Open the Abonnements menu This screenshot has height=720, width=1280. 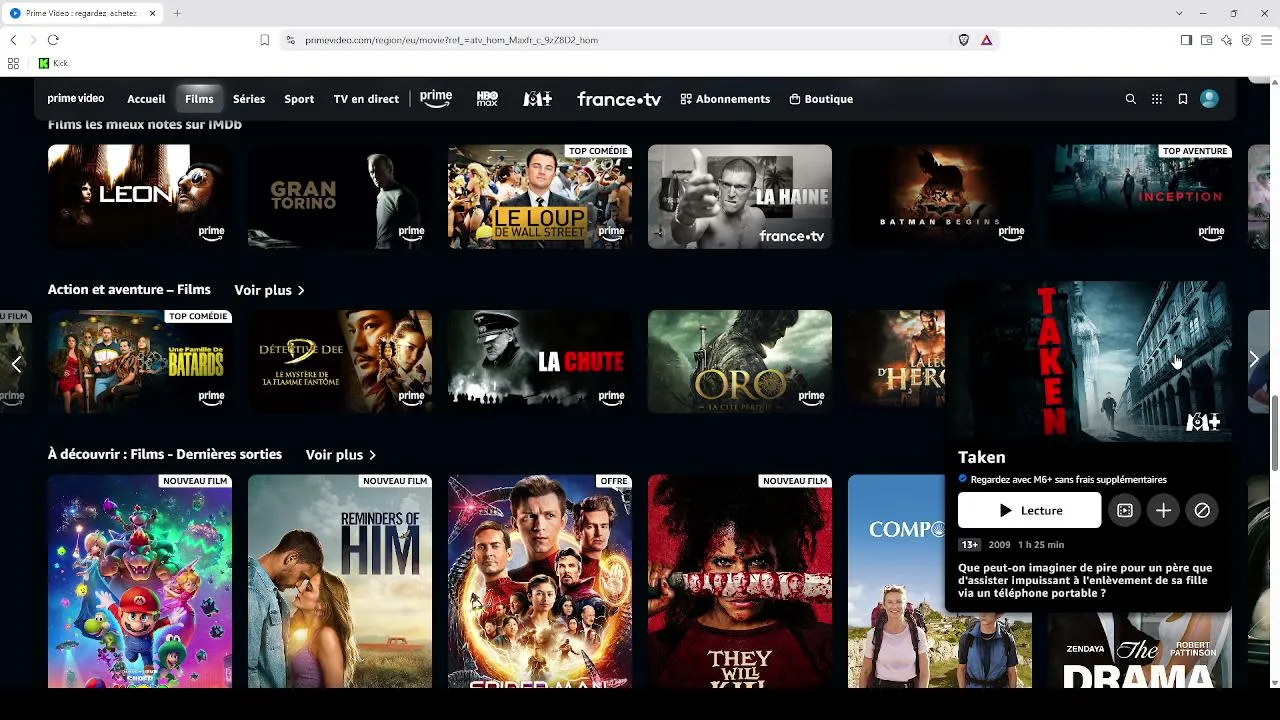[x=725, y=99]
